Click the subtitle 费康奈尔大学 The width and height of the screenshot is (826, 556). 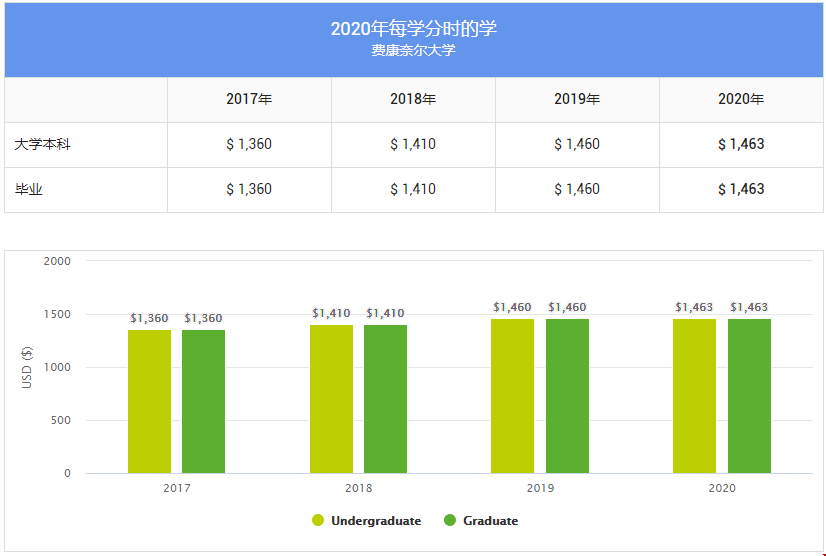(x=414, y=51)
